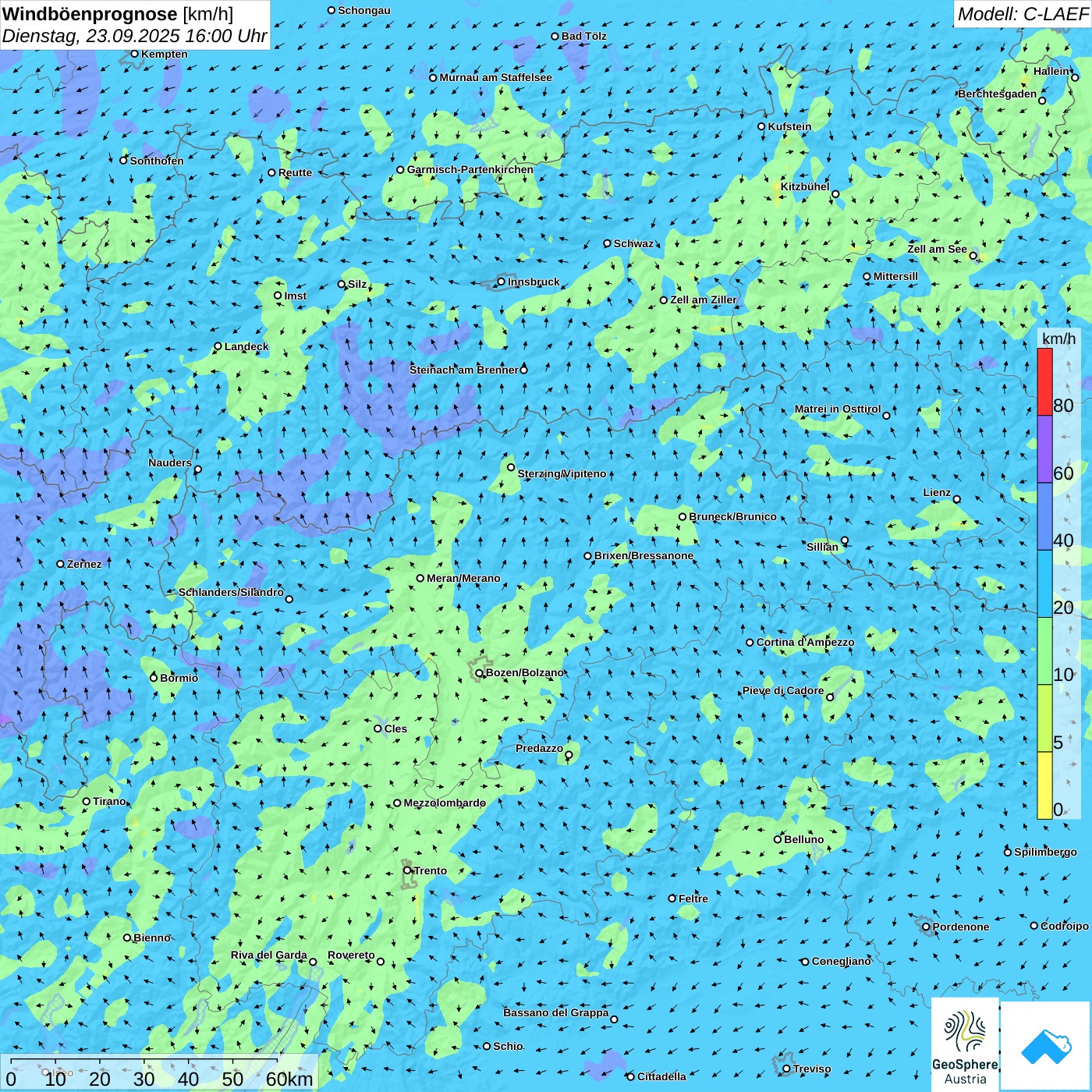Click the 'Bad Tölz' label
This screenshot has width=1092, height=1092.
point(584,36)
